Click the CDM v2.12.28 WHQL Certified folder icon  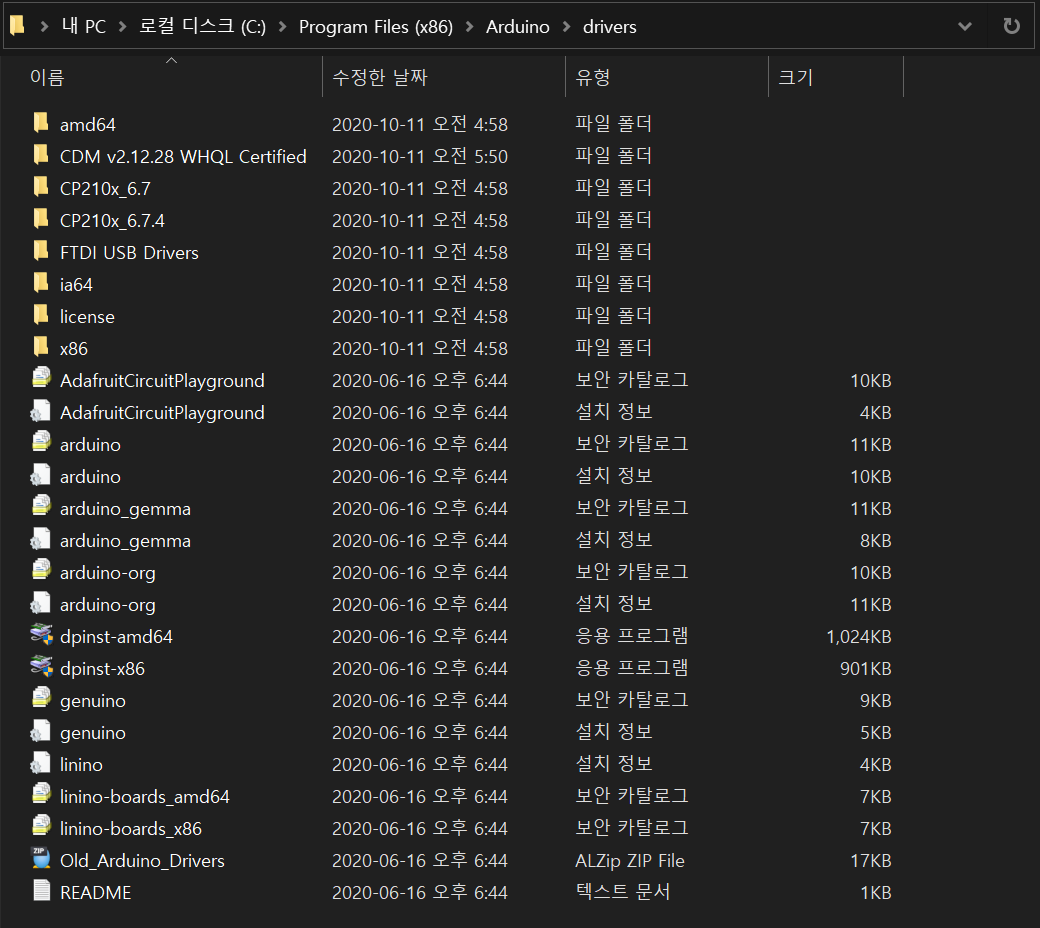click(x=41, y=155)
